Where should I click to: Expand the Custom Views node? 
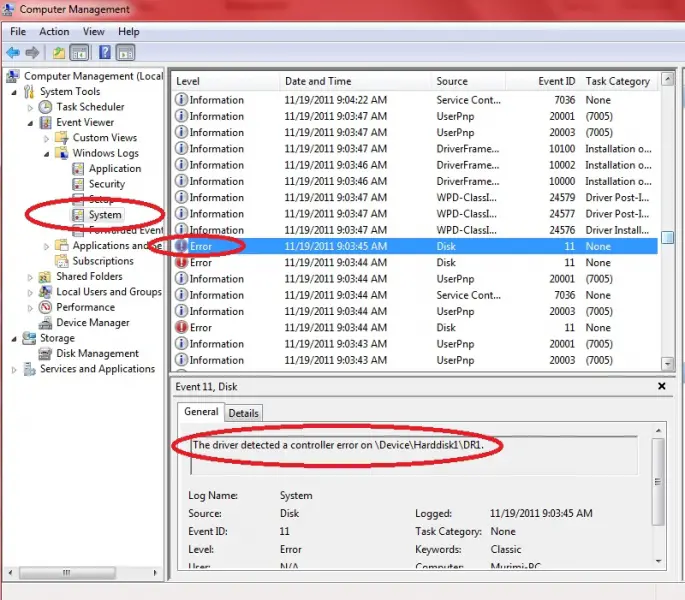click(46, 139)
